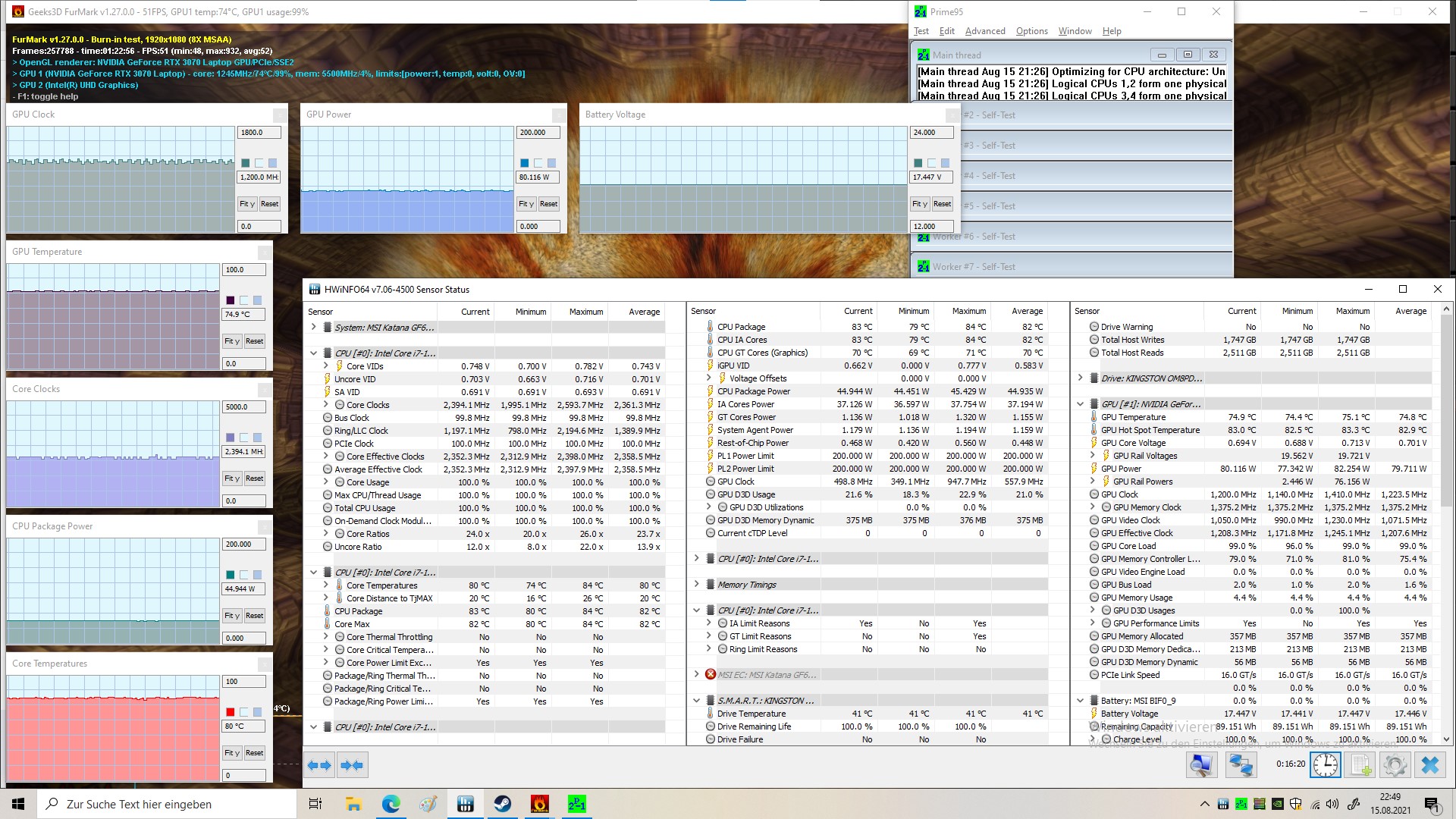Screen dimensions: 1456x819
Task: Click the logging start document icon
Action: tap(1360, 765)
